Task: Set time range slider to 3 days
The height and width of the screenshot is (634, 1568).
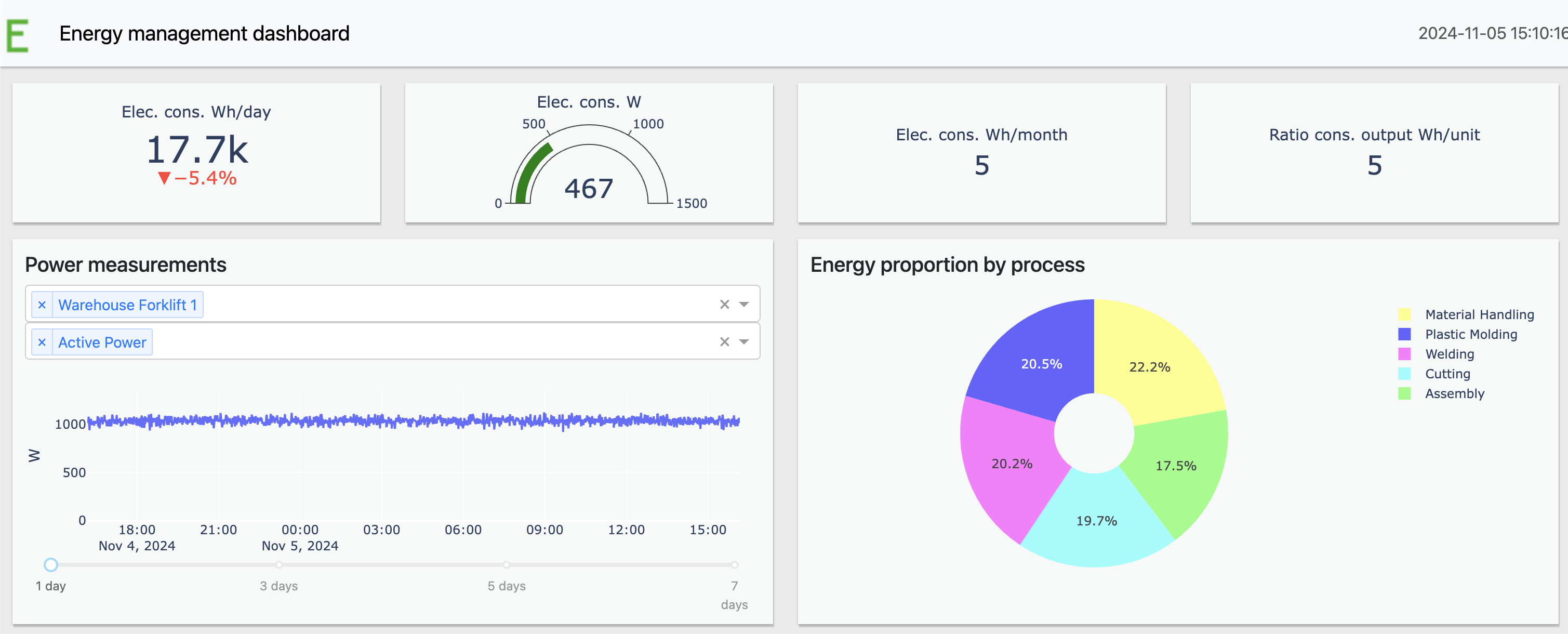Action: pos(279,564)
